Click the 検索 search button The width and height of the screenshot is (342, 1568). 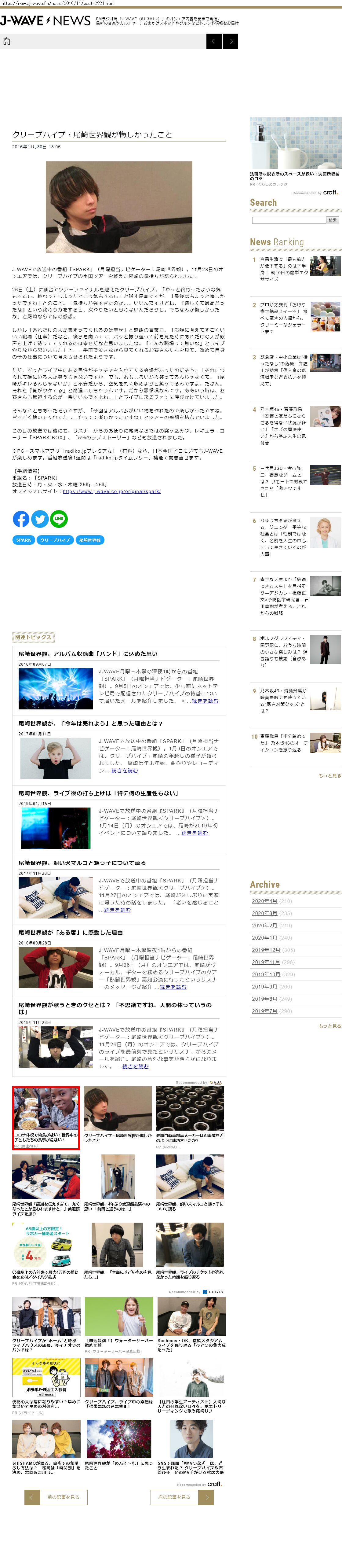pyautogui.click(x=332, y=220)
